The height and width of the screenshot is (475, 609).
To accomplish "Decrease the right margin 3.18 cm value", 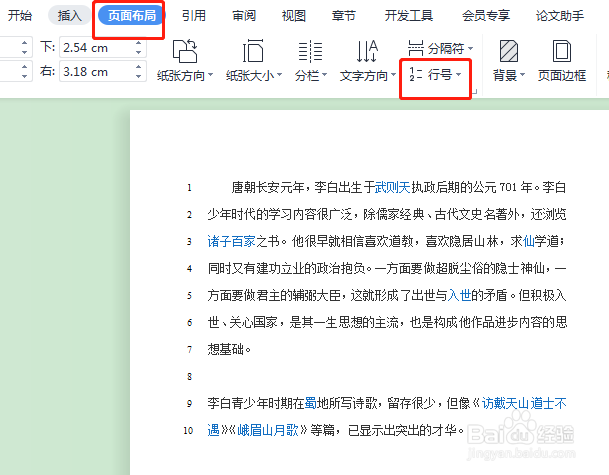I will click(139, 76).
